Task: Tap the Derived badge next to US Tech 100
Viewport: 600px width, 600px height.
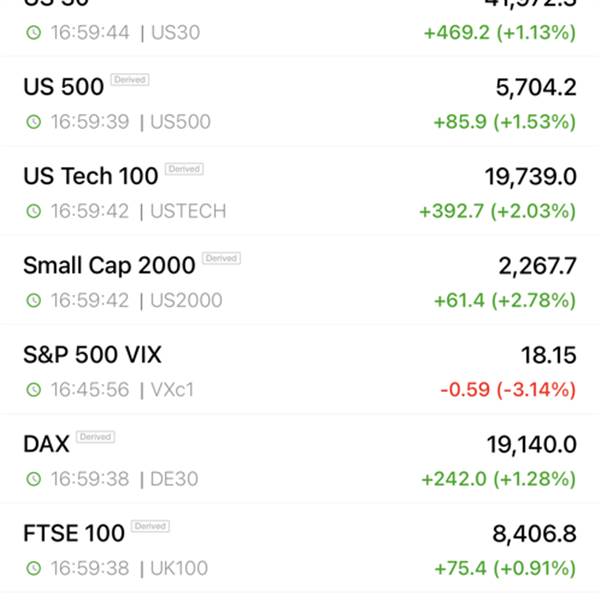Action: coord(184,169)
